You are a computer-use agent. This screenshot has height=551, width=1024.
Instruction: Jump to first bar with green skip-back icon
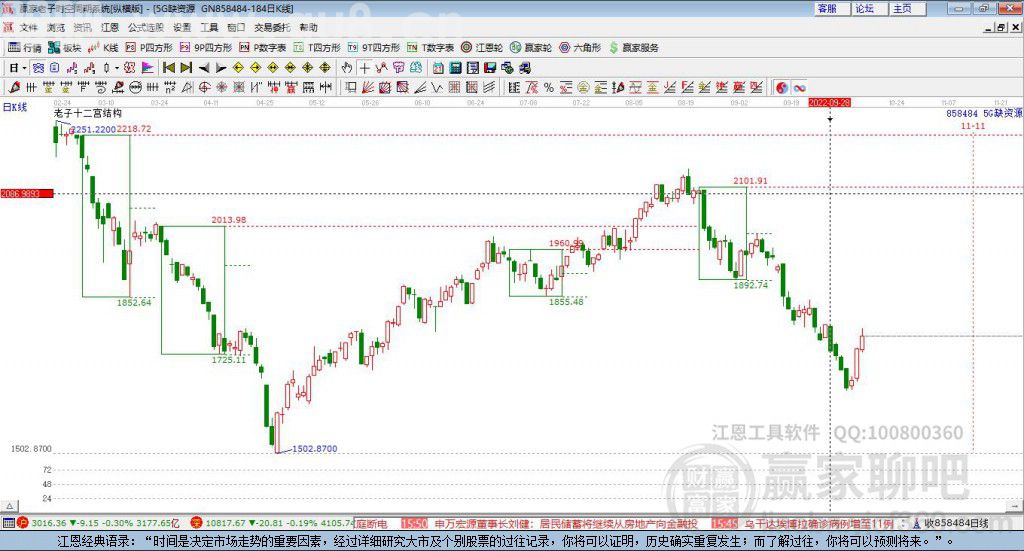click(x=168, y=68)
